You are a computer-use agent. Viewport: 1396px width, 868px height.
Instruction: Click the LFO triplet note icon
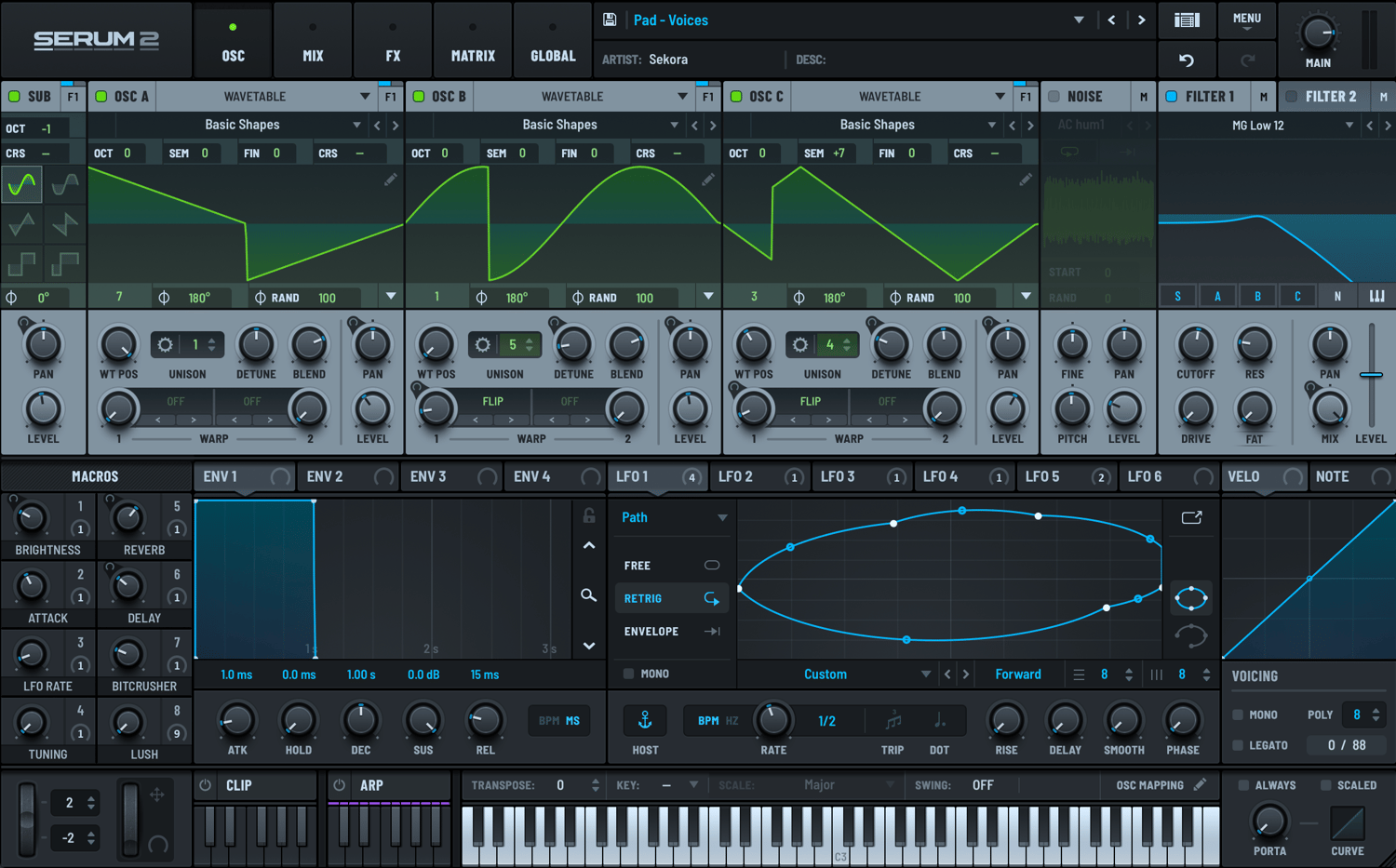click(893, 720)
